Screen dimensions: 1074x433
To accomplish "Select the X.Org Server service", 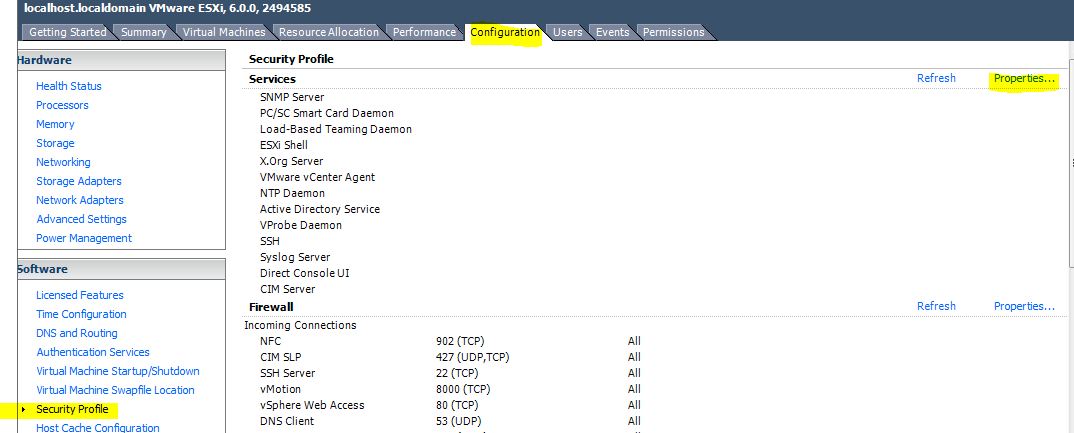I will click(x=291, y=161).
